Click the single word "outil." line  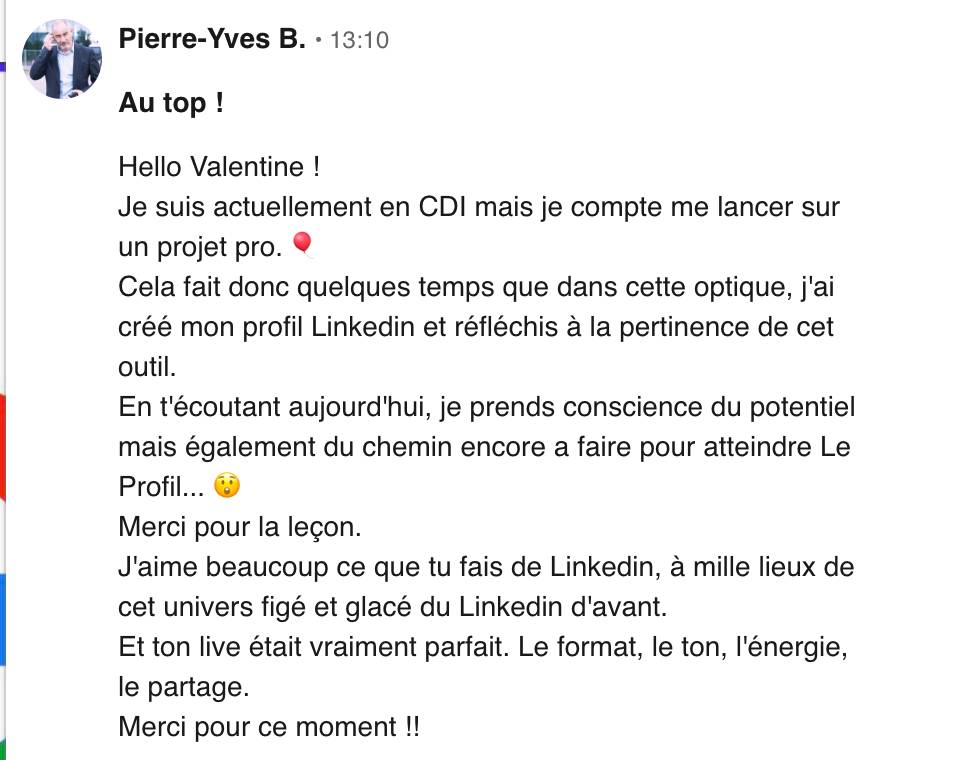[x=147, y=367]
